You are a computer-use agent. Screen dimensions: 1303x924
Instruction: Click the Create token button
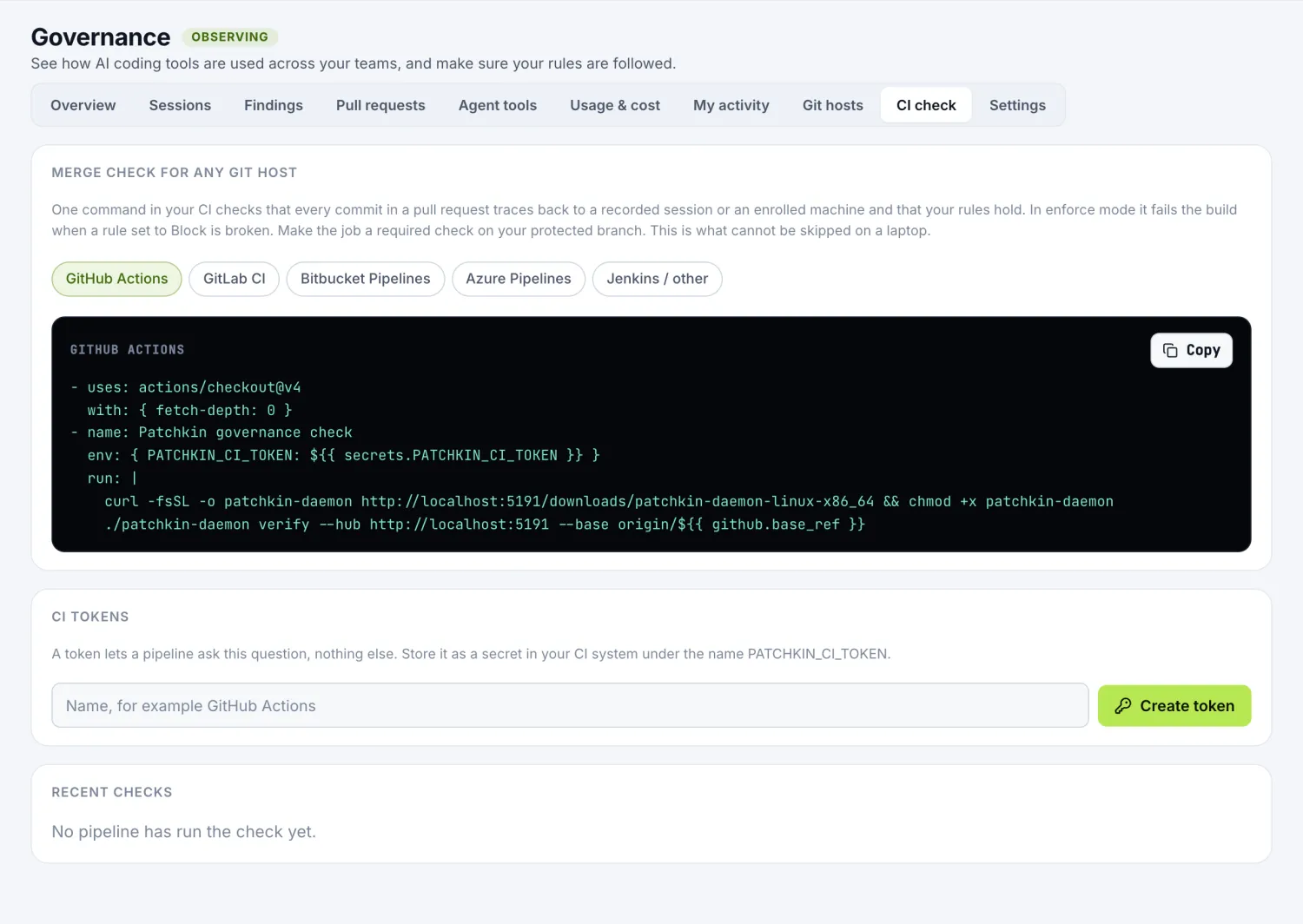click(x=1174, y=706)
